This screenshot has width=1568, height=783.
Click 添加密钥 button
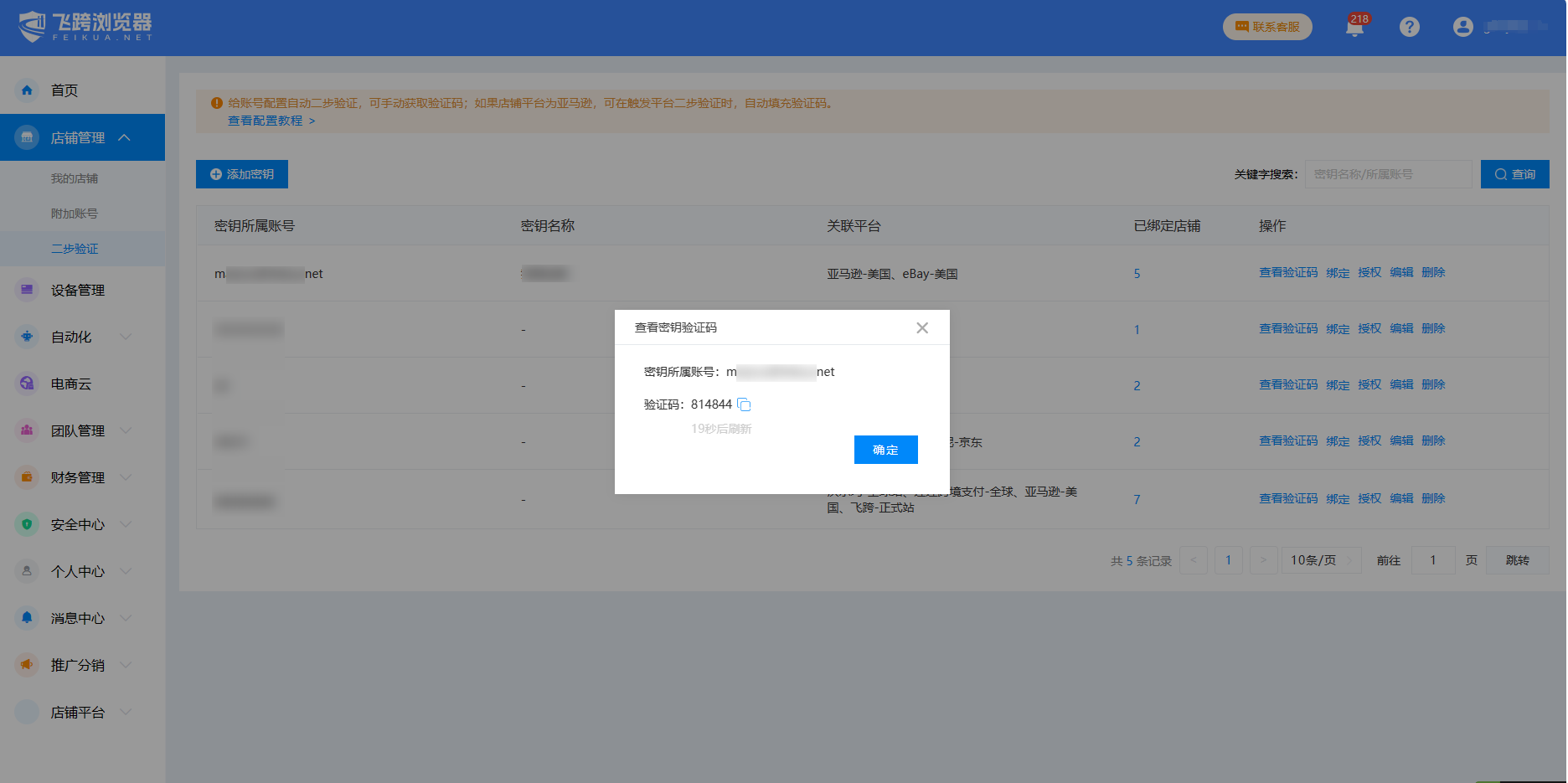pos(242,174)
